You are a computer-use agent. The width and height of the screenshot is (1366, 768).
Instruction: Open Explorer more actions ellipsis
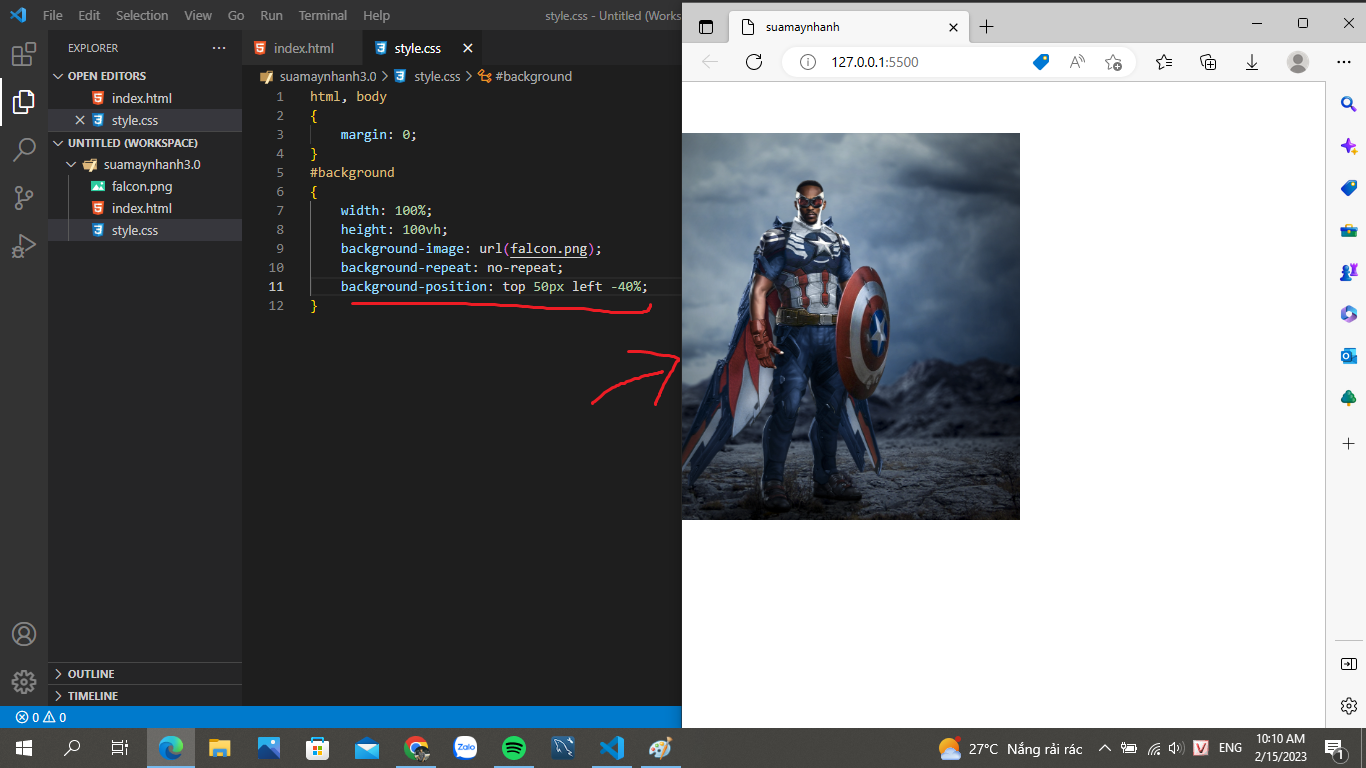click(219, 48)
